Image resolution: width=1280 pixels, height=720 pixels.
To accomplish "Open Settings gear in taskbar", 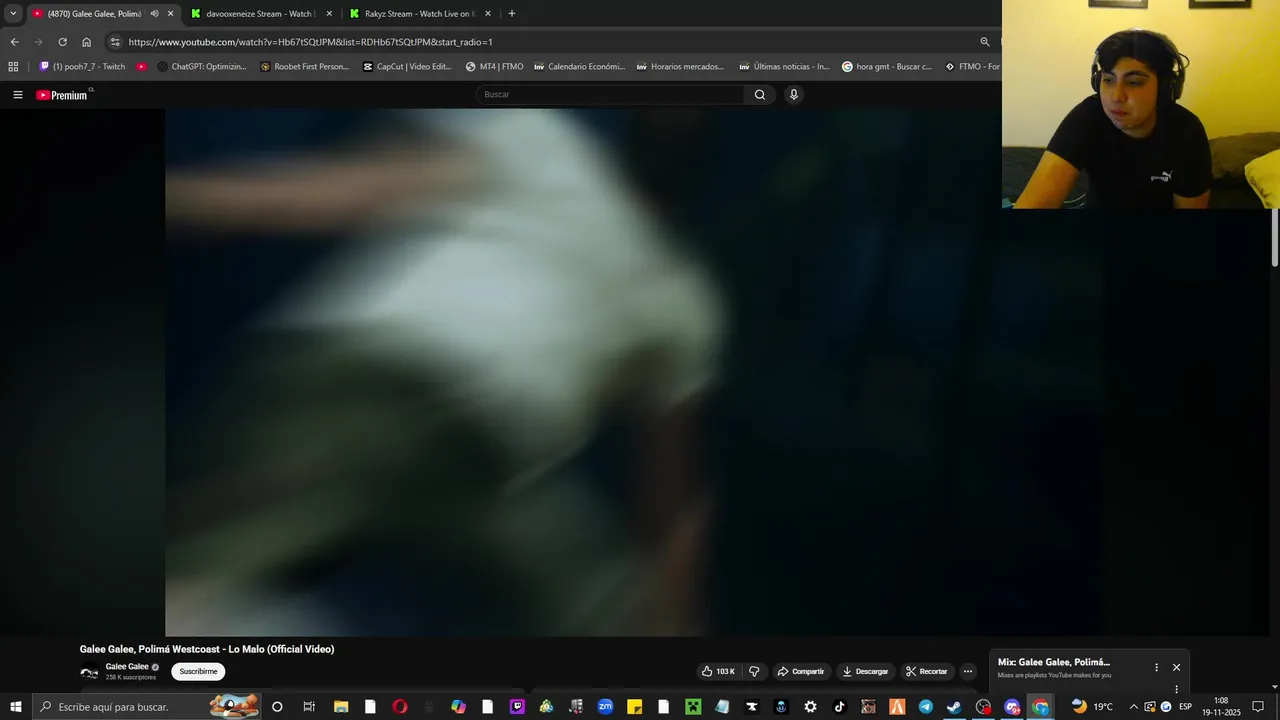I will [x=810, y=707].
